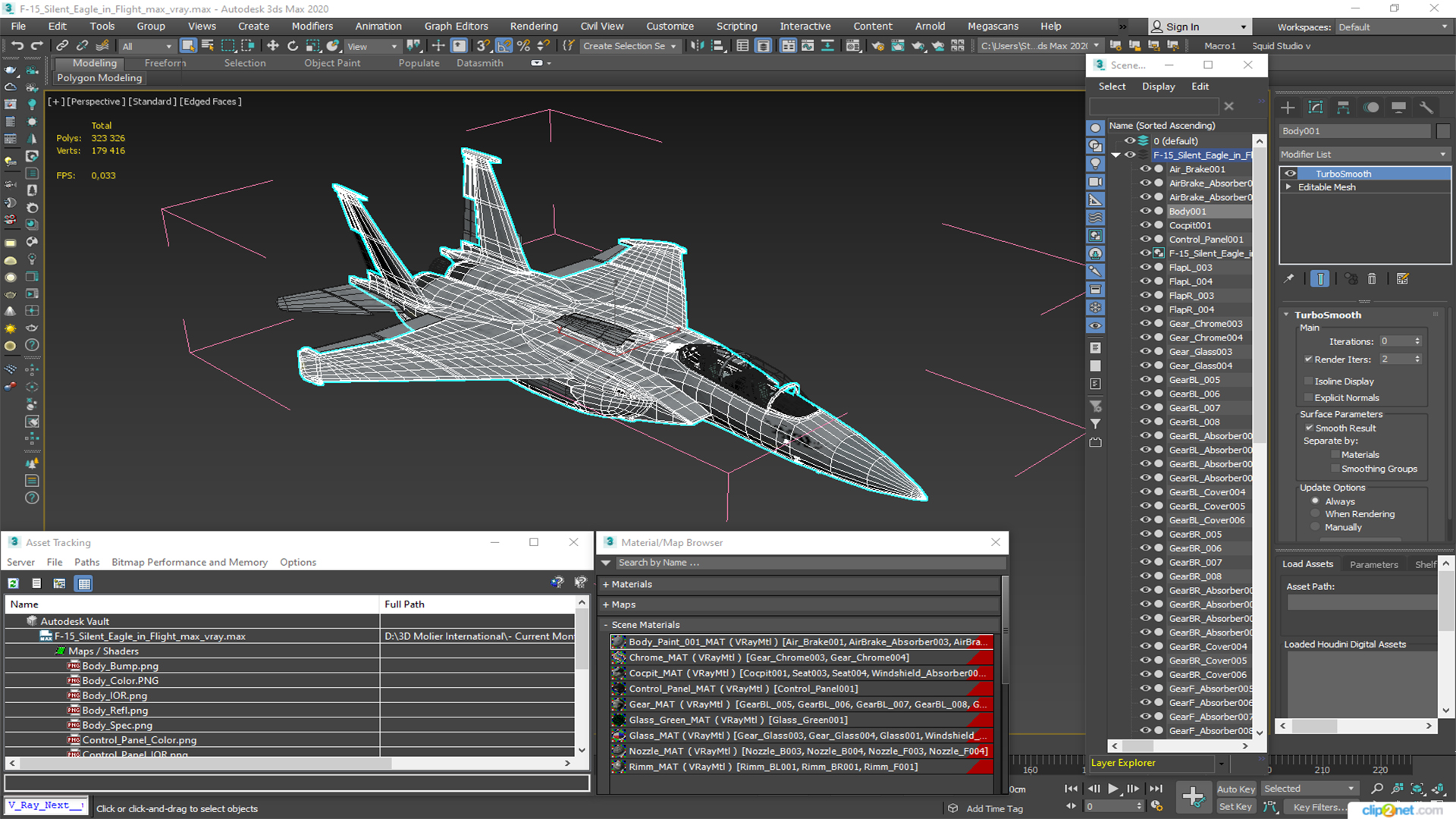The height and width of the screenshot is (819, 1456).
Task: Open the Rendered Frame Window icon
Action: click(x=898, y=45)
